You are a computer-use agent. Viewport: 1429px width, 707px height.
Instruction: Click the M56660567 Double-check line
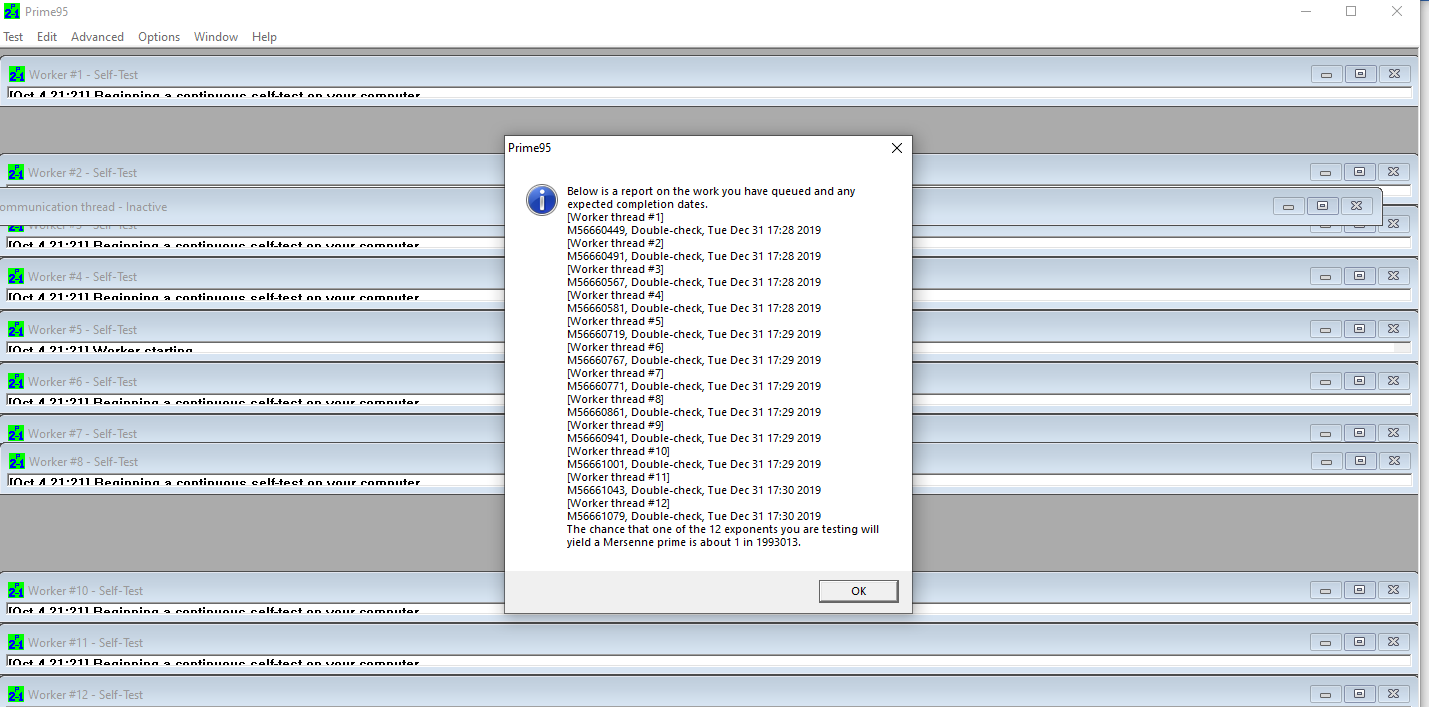point(694,282)
